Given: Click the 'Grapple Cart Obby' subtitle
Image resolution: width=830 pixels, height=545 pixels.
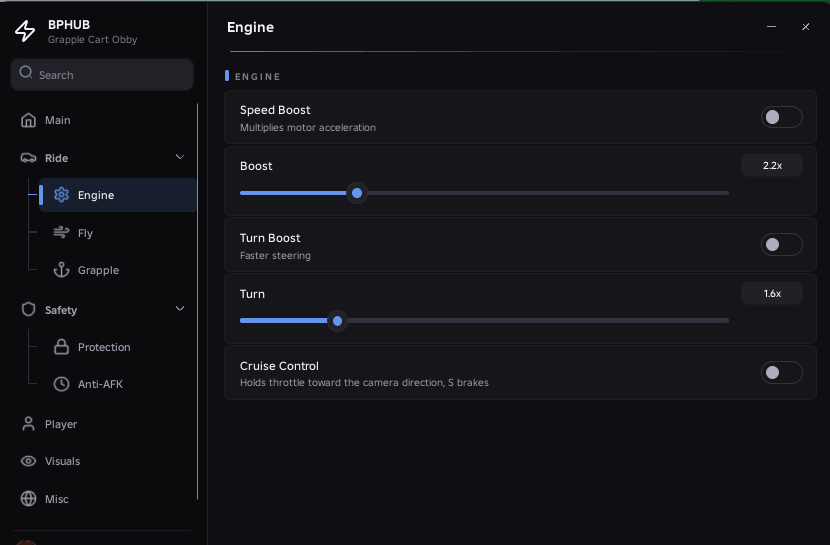Looking at the screenshot, I should tap(92, 40).
